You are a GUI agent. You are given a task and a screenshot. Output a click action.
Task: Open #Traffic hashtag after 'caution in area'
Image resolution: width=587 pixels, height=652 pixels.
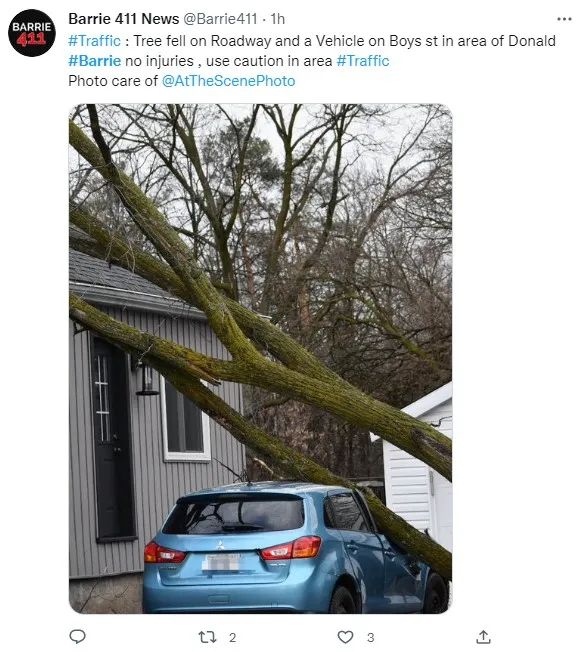pyautogui.click(x=363, y=61)
